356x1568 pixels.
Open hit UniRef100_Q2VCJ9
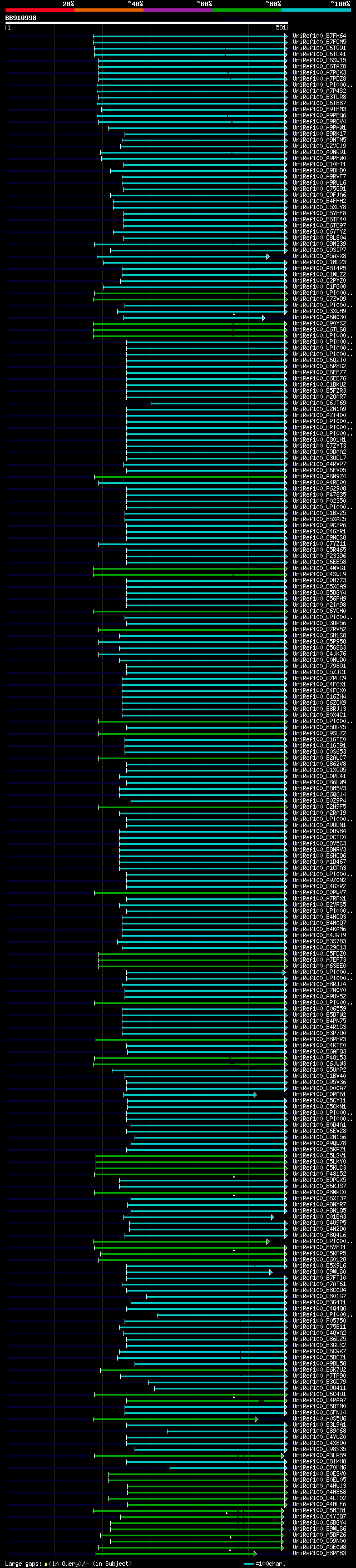click(x=319, y=146)
